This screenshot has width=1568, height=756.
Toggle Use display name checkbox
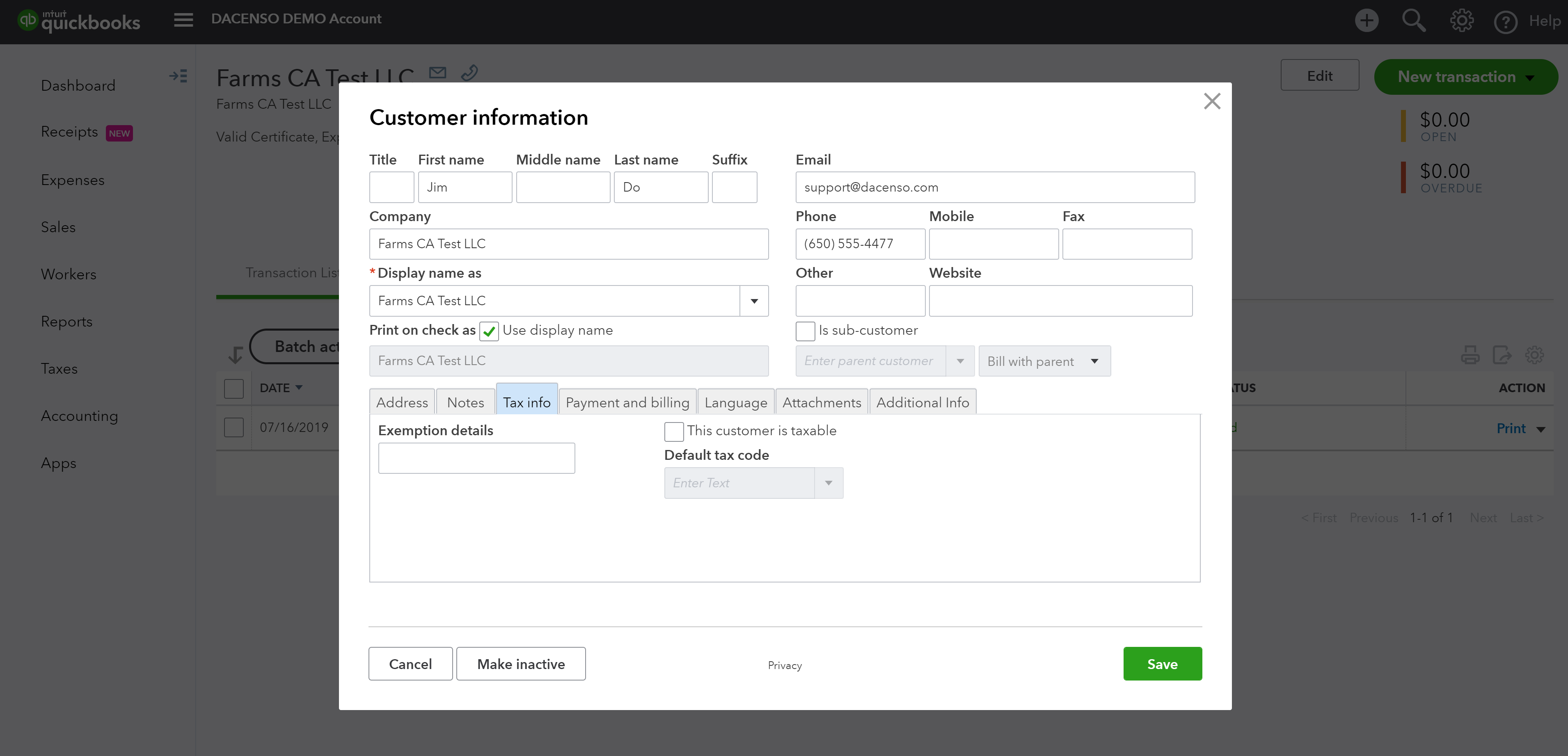[x=489, y=331]
